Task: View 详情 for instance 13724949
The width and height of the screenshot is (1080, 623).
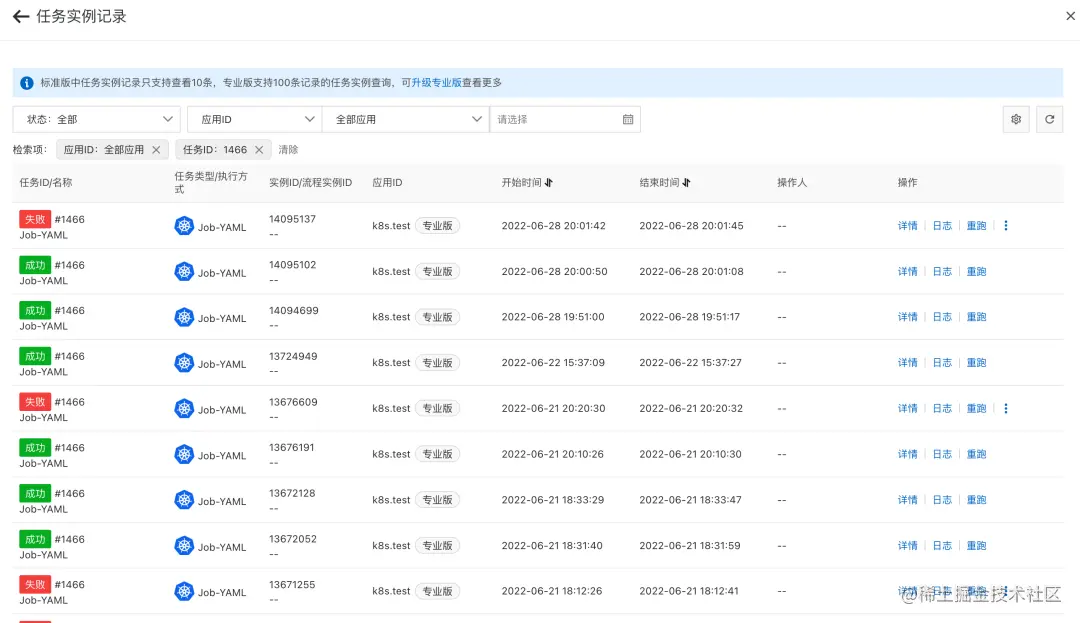Action: pos(907,363)
